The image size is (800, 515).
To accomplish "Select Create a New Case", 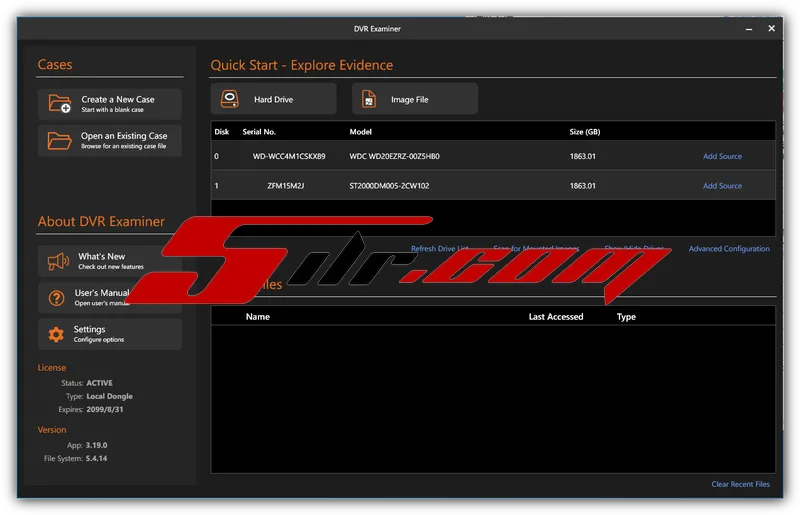I will [110, 104].
